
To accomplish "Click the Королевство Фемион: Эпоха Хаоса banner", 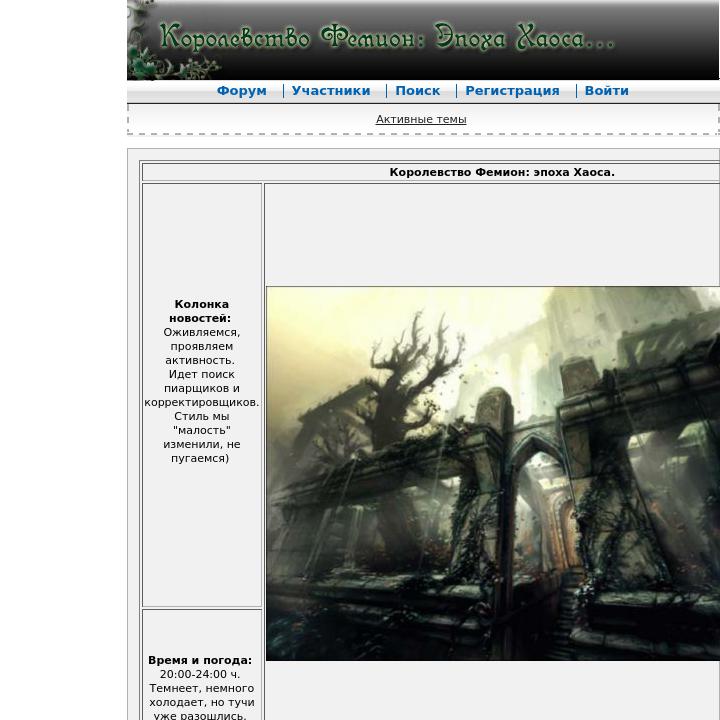I will pyautogui.click(x=423, y=40).
